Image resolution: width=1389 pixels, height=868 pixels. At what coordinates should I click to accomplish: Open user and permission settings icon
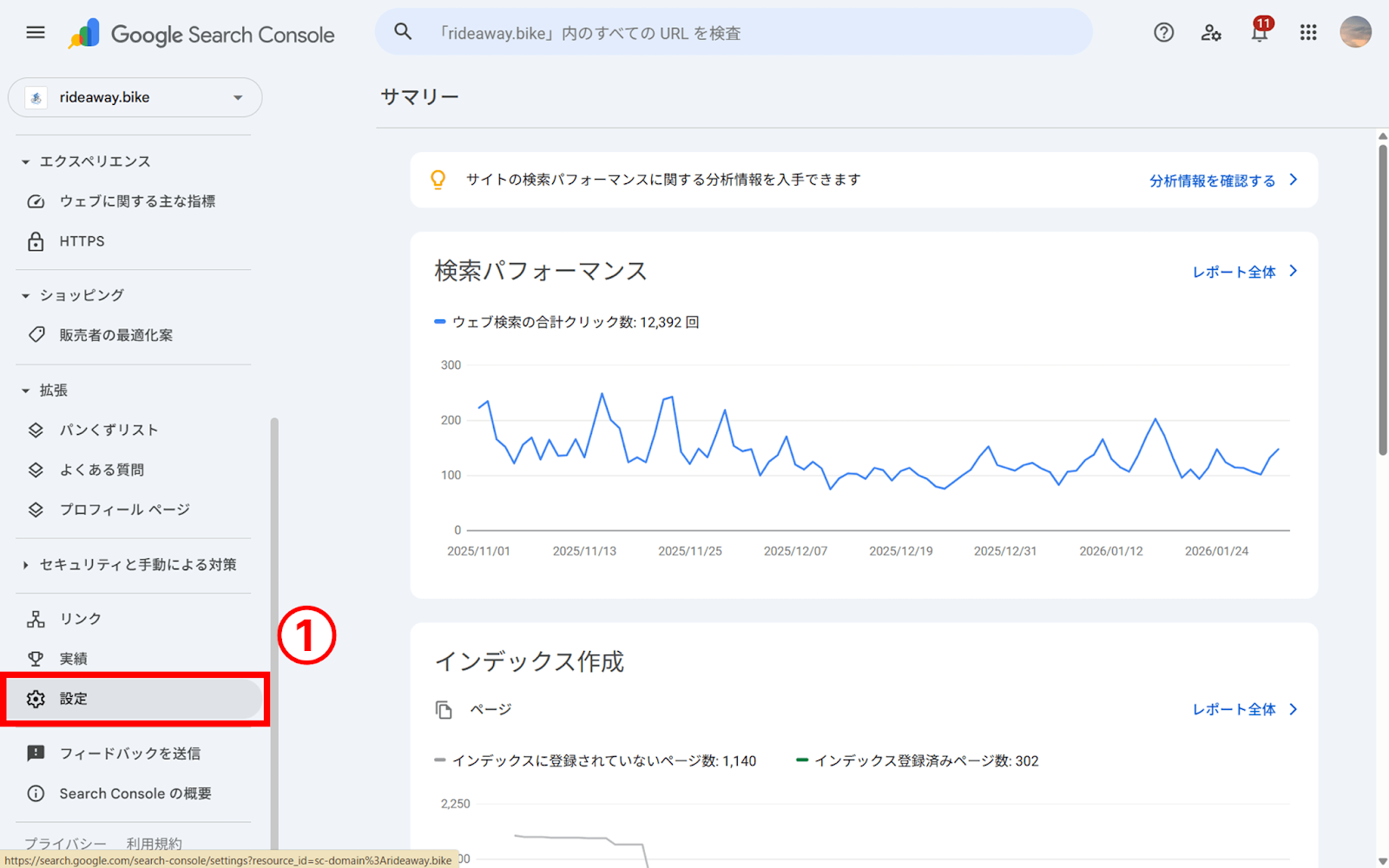click(1211, 33)
